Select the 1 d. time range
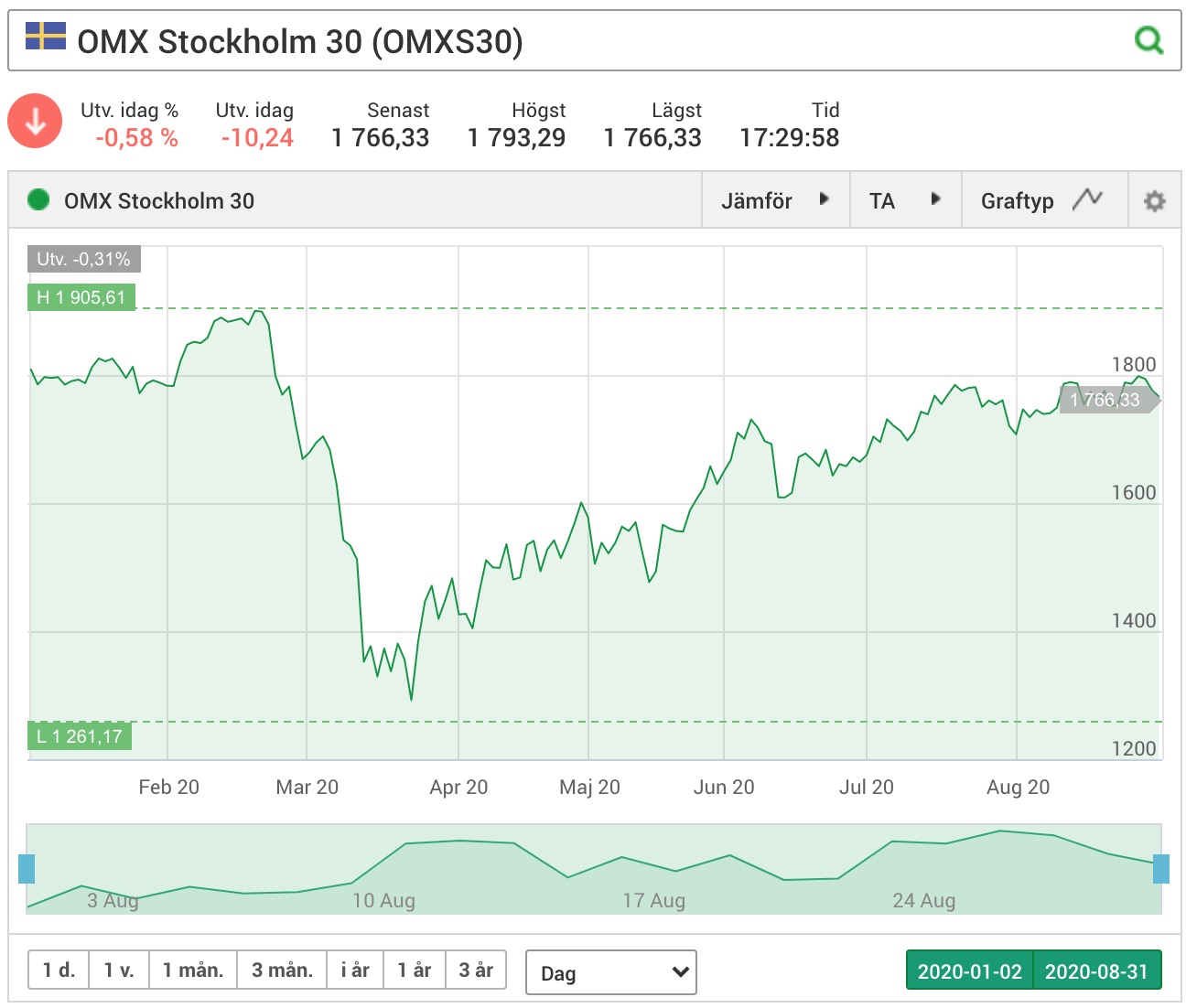The height and width of the screenshot is (1008, 1186). tap(59, 970)
